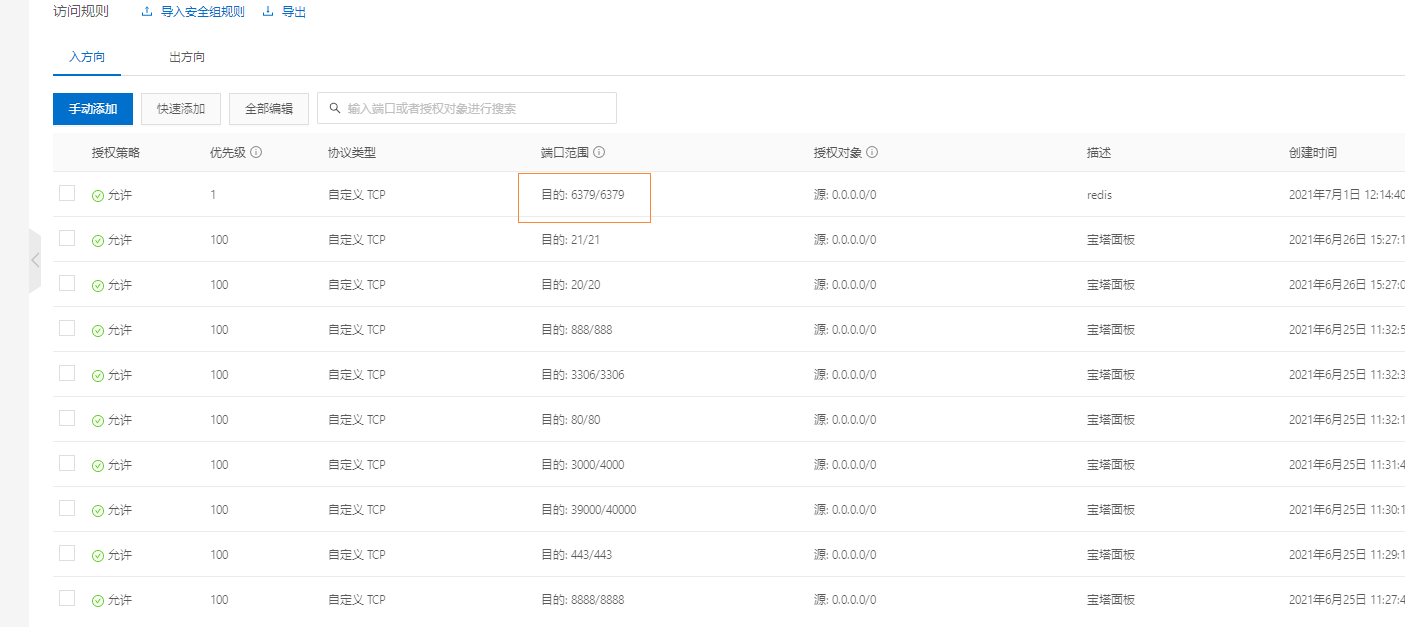Click the 授权策略 column header
Viewport: 1405px width, 627px height.
[x=116, y=153]
